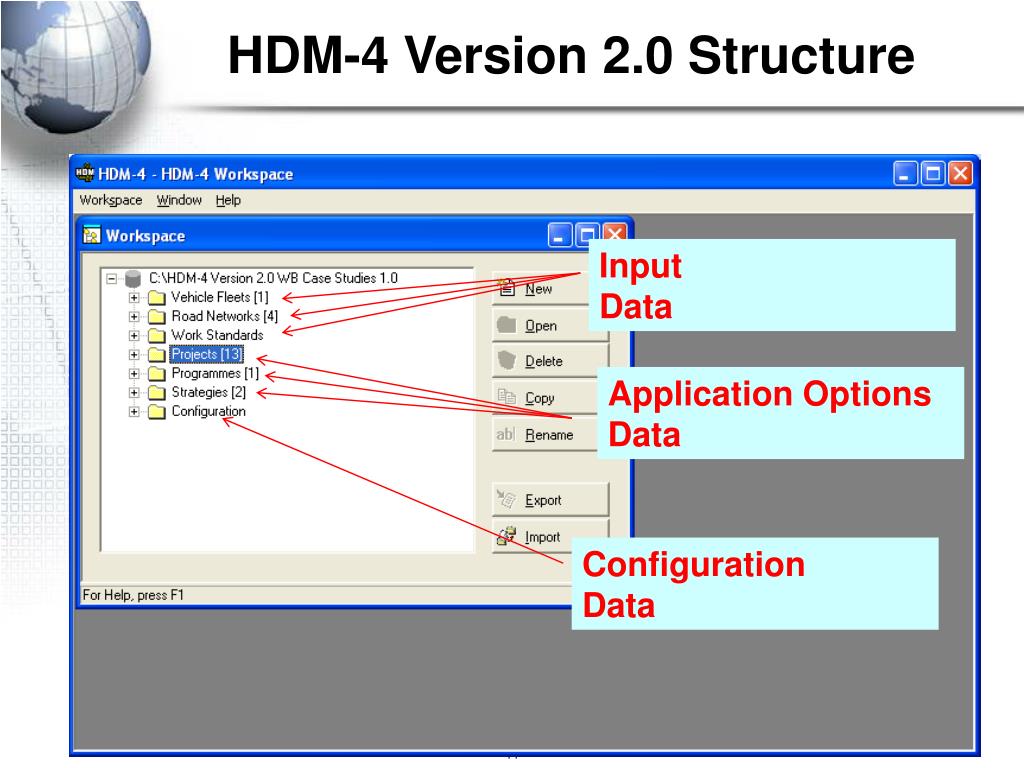Image resolution: width=1024 pixels, height=768 pixels.
Task: Close the HDM-4 main window
Action: [x=960, y=174]
